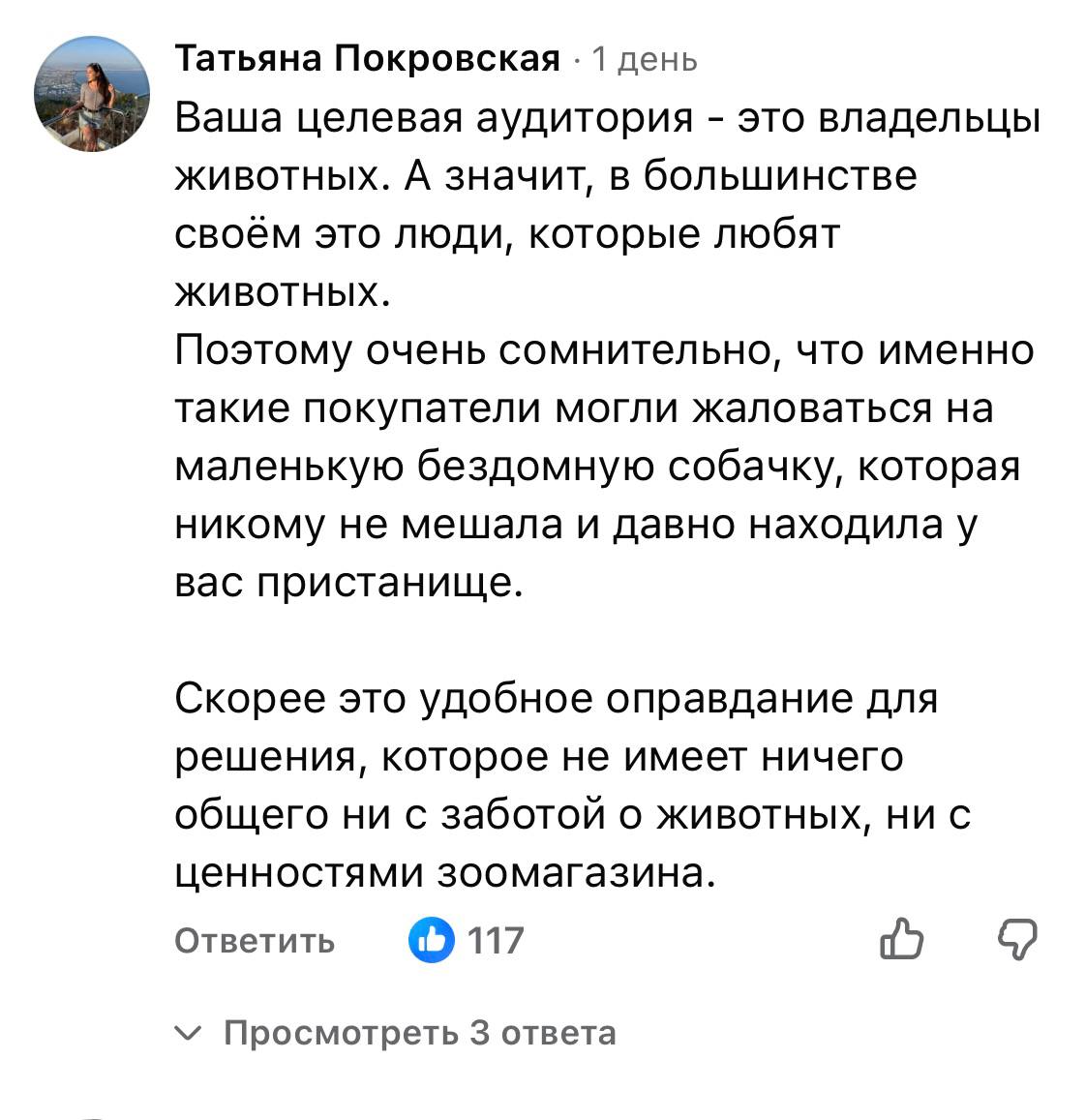Open author name Татьяна Покровская
This screenshot has height=1120, width=1086.
[x=368, y=60]
